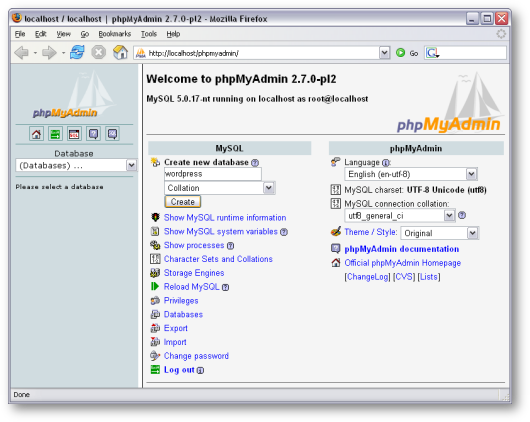Image resolution: width=530 pixels, height=422 pixels.
Task: Open the Tools menu
Action: [149, 34]
